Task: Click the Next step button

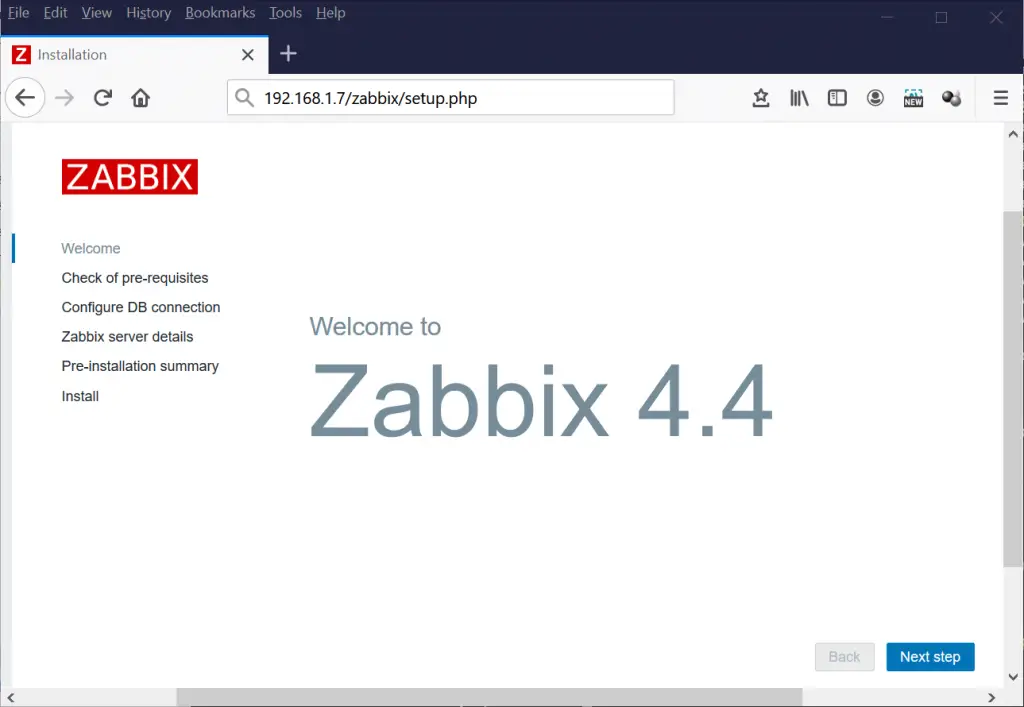Action: point(930,657)
